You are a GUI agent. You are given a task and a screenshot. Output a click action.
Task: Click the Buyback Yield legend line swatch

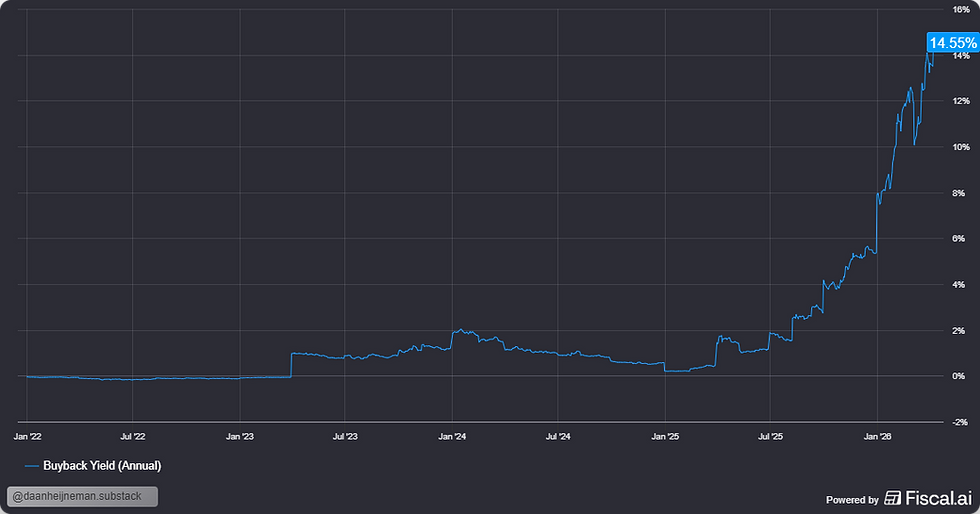[x=32, y=466]
